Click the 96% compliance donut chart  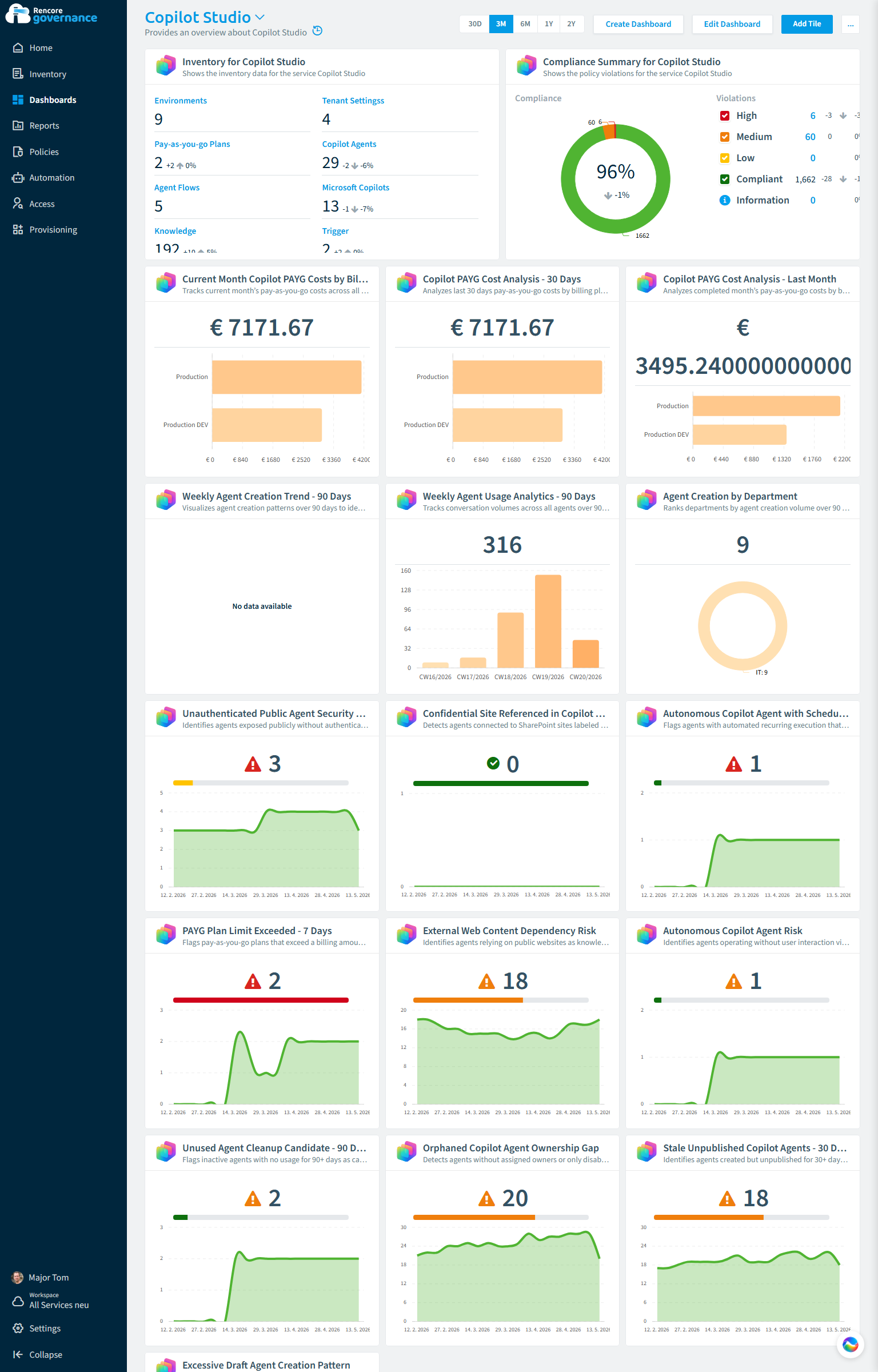click(616, 179)
